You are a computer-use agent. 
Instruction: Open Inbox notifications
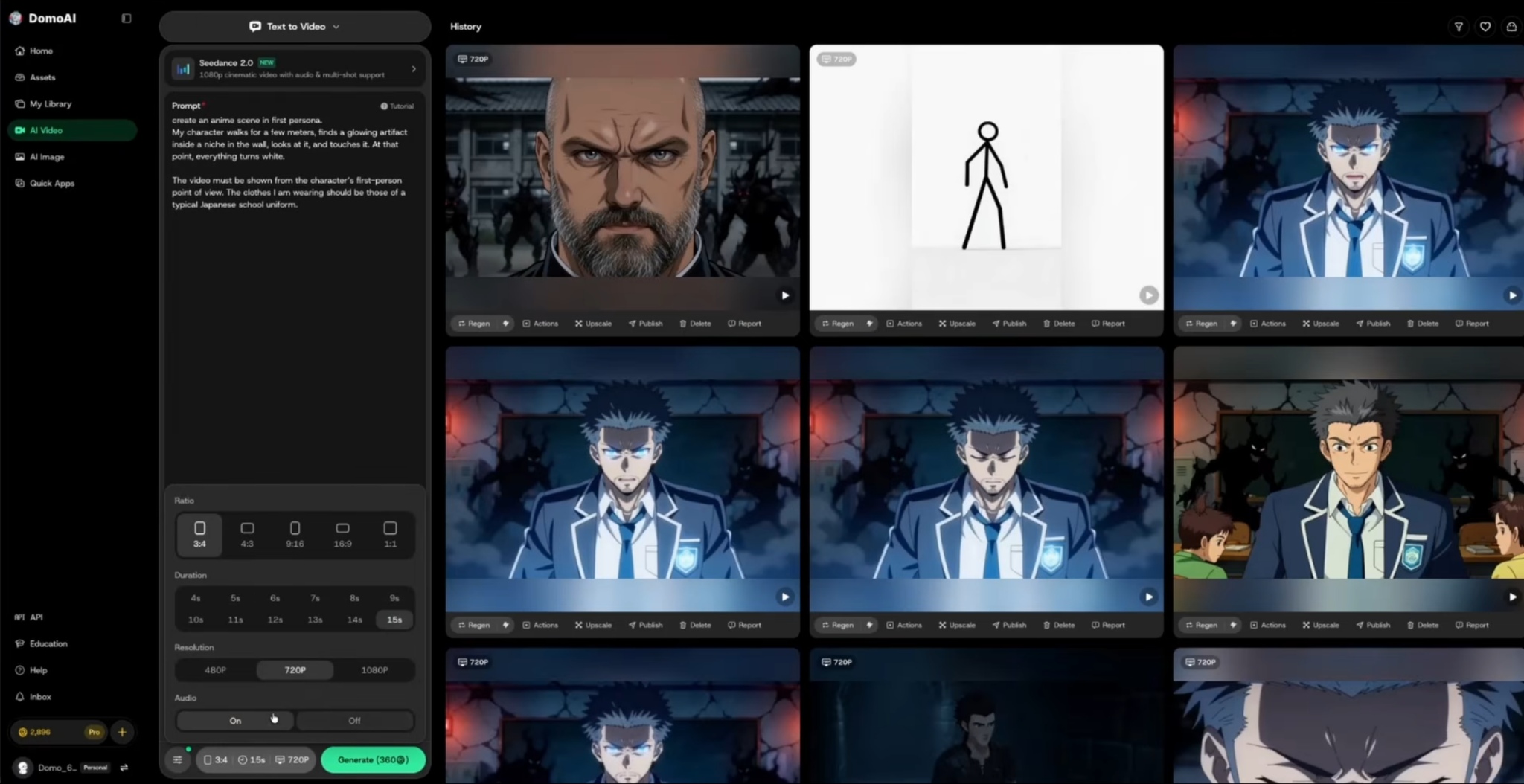[72, 697]
